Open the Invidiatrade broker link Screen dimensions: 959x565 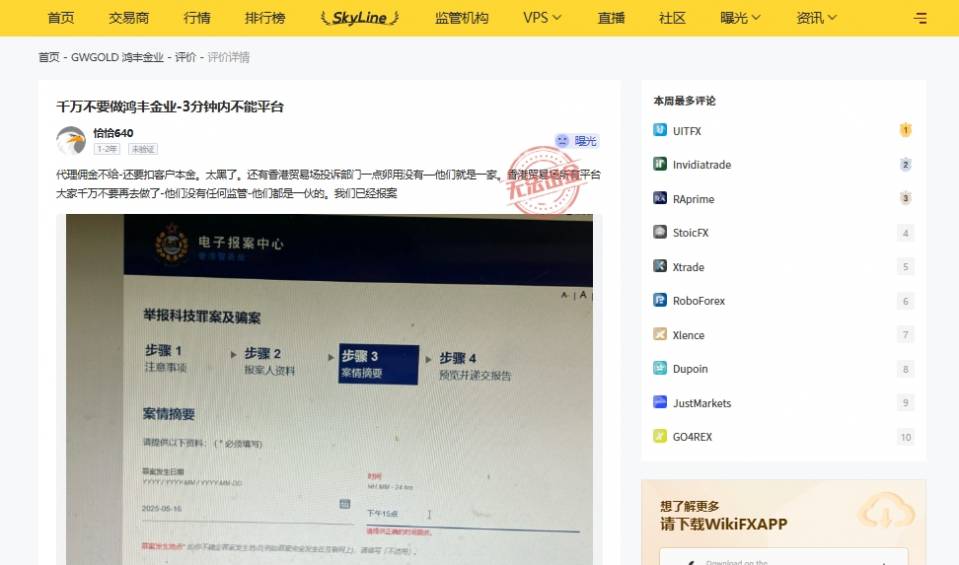click(702, 164)
